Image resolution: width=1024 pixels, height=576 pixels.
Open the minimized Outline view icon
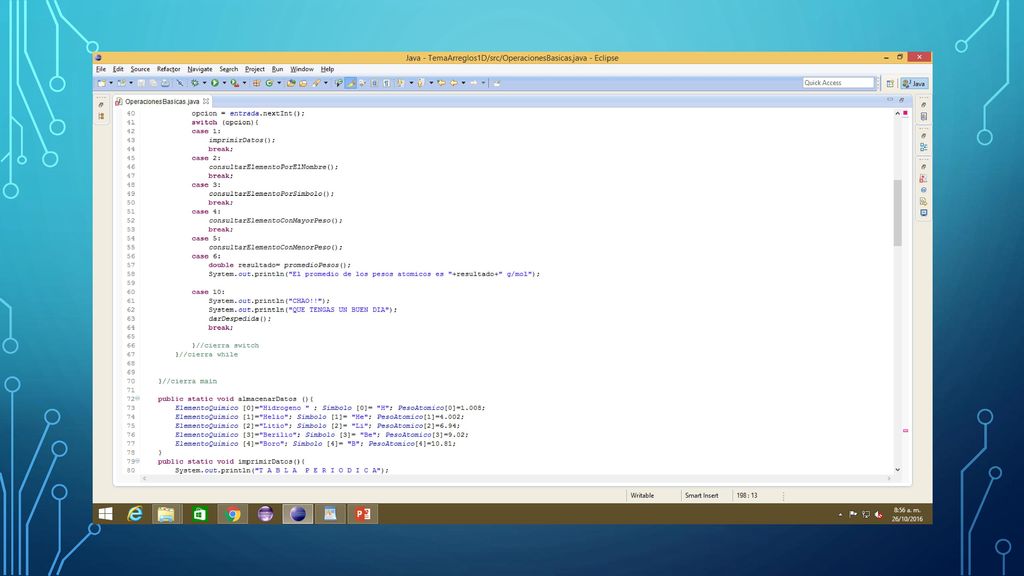tap(923, 147)
